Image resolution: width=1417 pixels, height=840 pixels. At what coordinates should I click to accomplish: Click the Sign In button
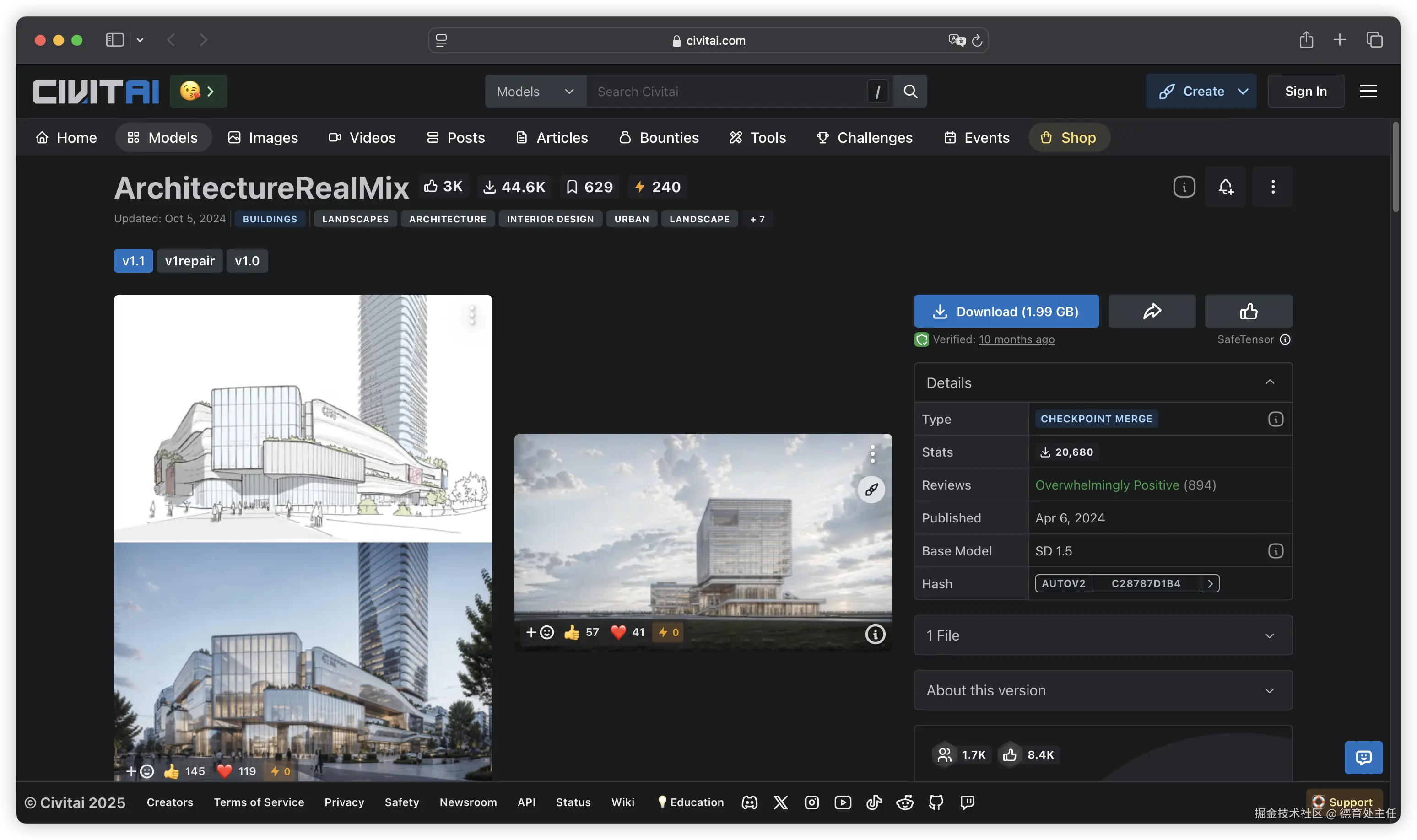click(x=1305, y=91)
